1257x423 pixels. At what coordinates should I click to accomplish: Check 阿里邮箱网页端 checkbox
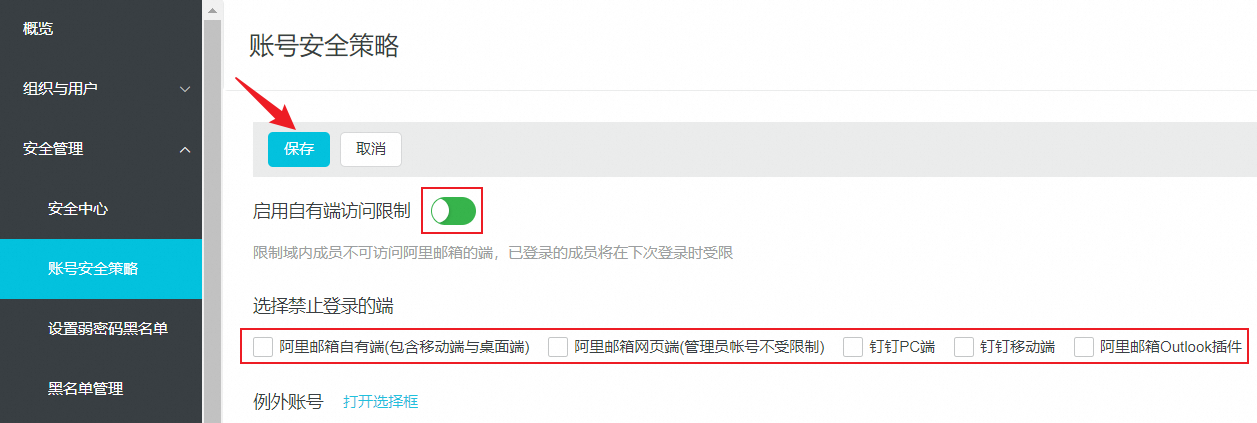558,347
